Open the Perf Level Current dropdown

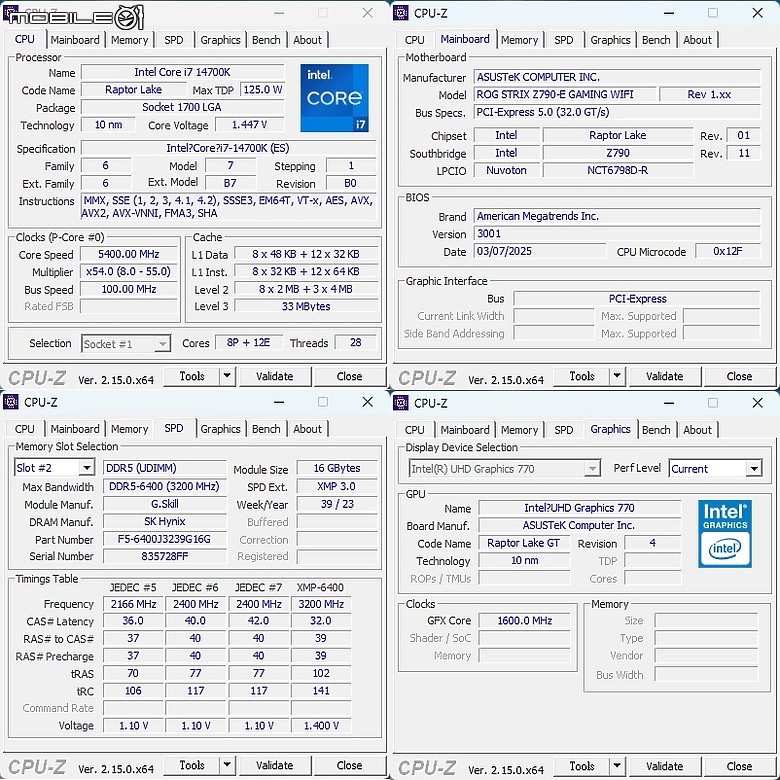pos(754,469)
